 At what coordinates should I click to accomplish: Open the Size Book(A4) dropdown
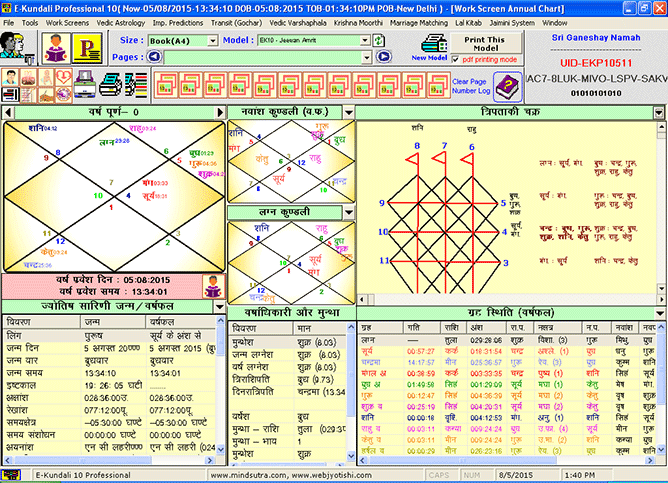tap(212, 41)
